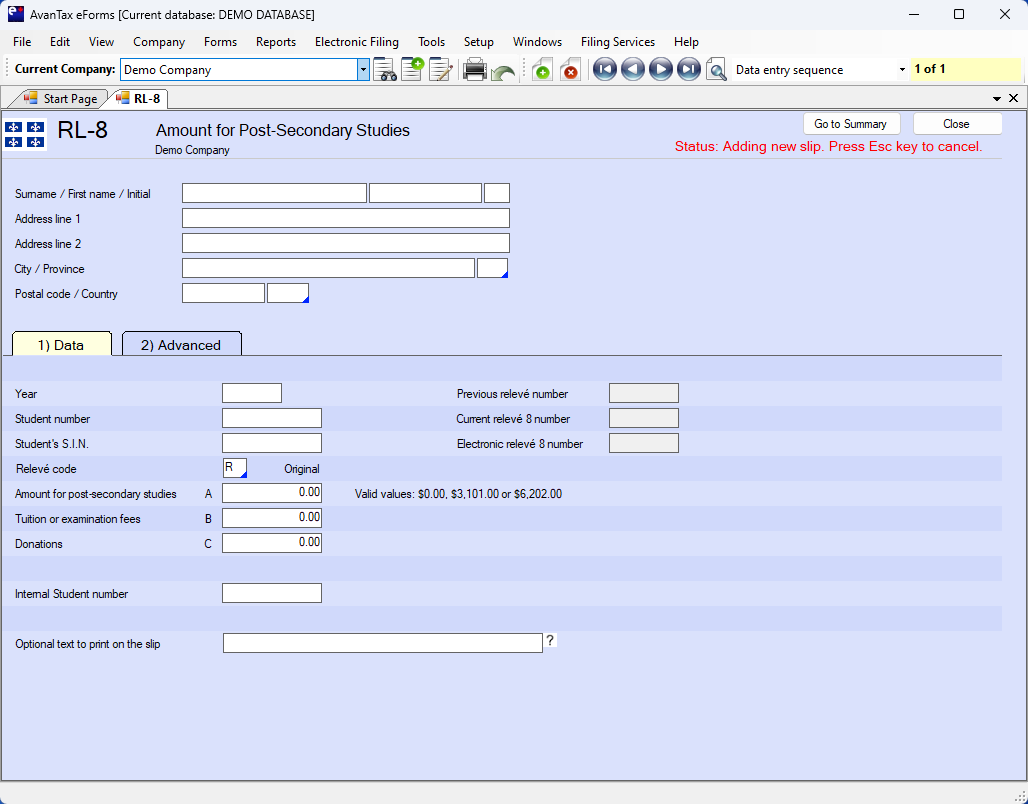Go to the first record
This screenshot has width=1028, height=804.
click(x=604, y=70)
